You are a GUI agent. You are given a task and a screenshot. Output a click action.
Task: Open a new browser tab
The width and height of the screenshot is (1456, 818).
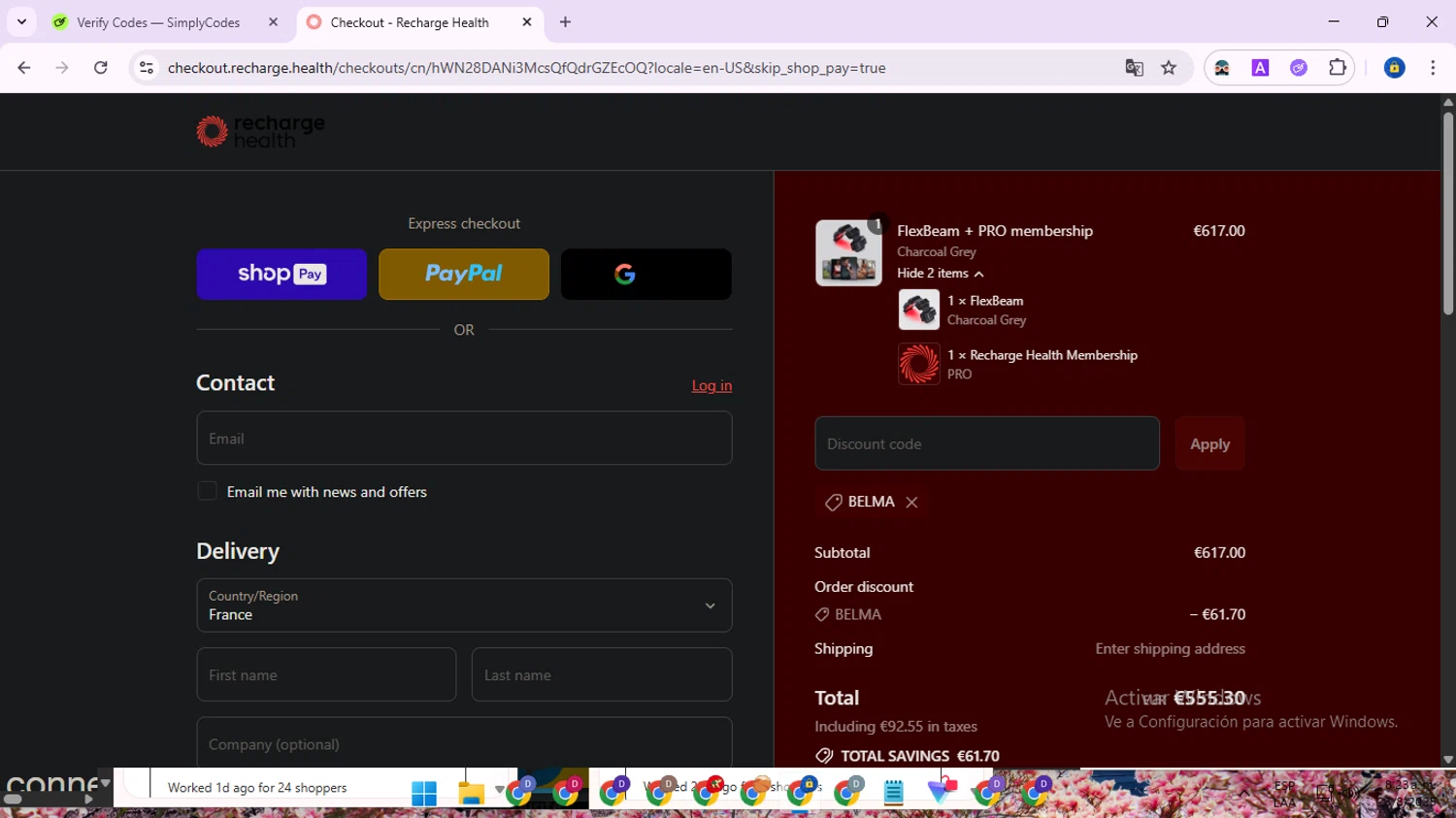(565, 22)
